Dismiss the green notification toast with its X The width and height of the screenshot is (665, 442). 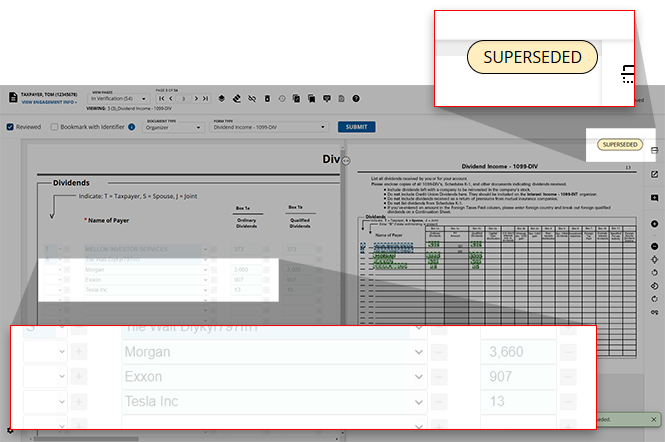tap(654, 420)
